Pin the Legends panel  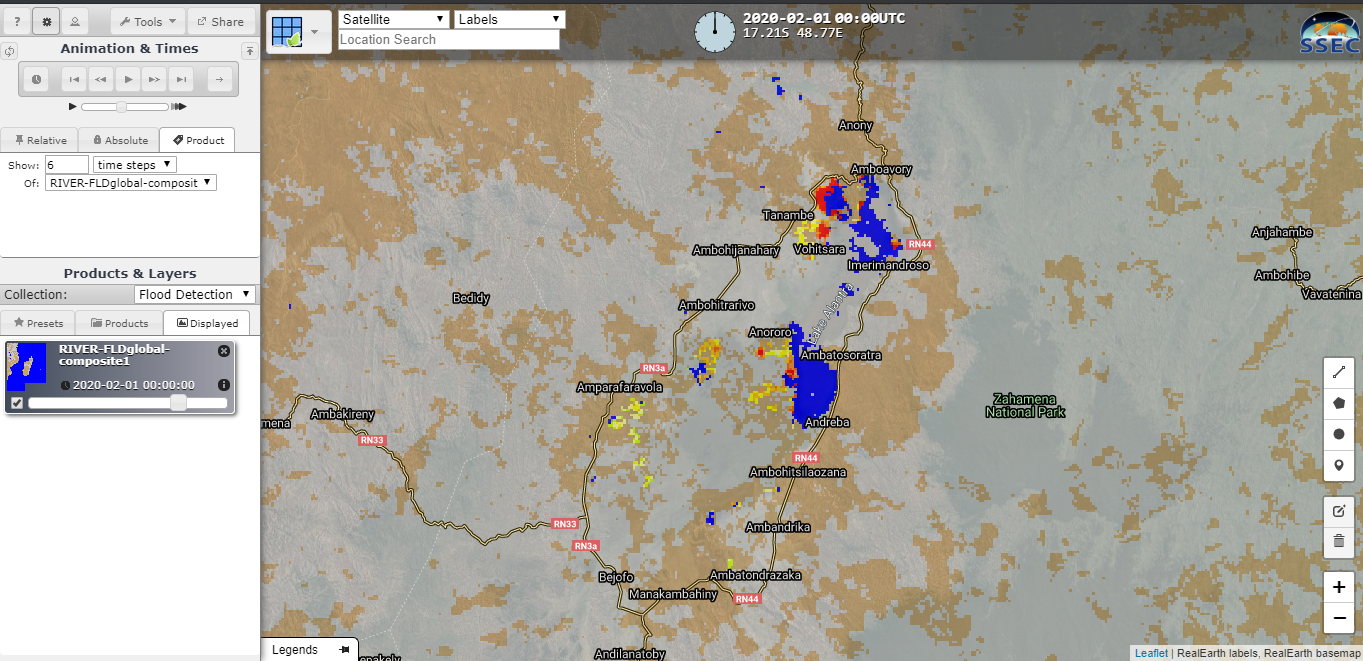pos(344,650)
